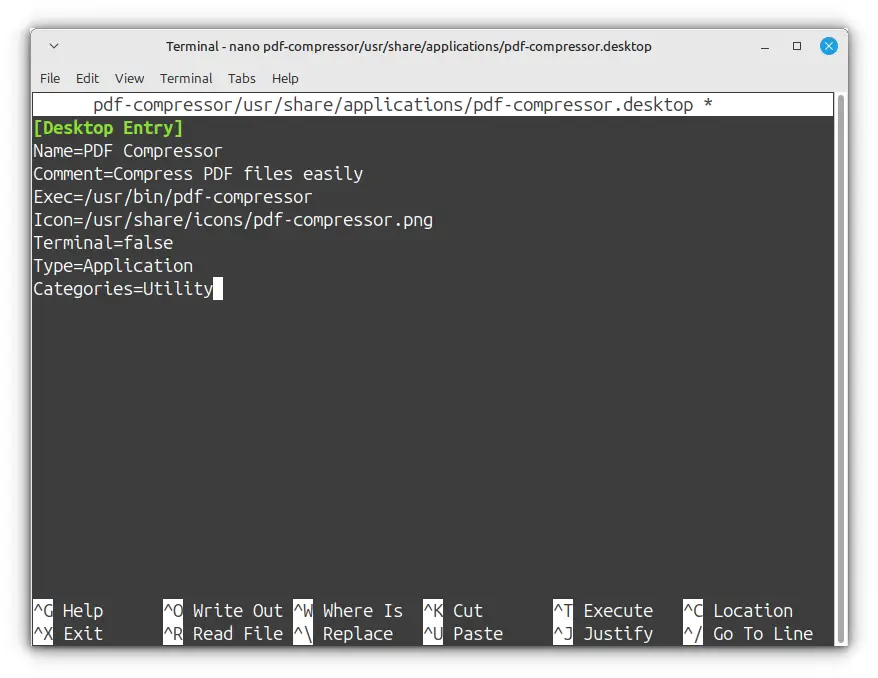Viewport: 878px width, 678px height.
Task: Minimize the terminal window
Action: 766,46
